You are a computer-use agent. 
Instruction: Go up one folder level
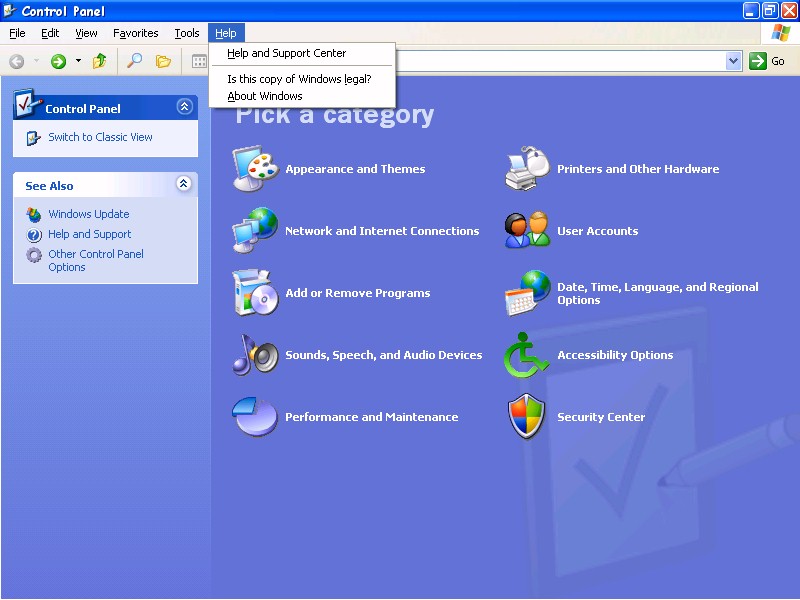coord(99,61)
